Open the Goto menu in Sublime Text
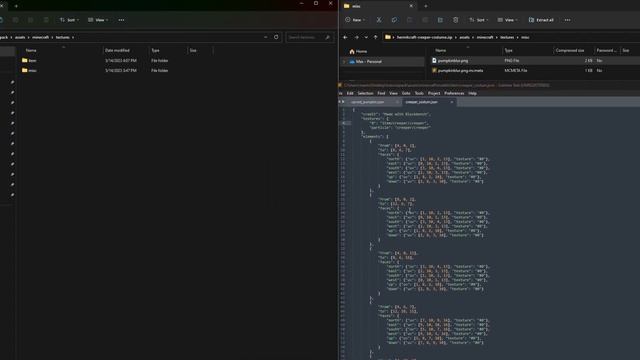 click(406, 93)
